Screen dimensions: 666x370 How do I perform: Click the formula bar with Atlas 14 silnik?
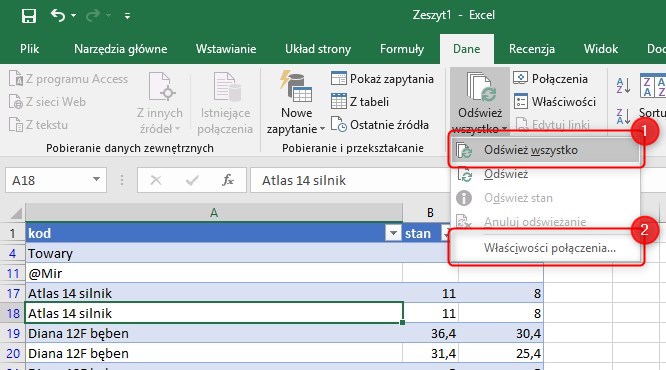tap(351, 181)
